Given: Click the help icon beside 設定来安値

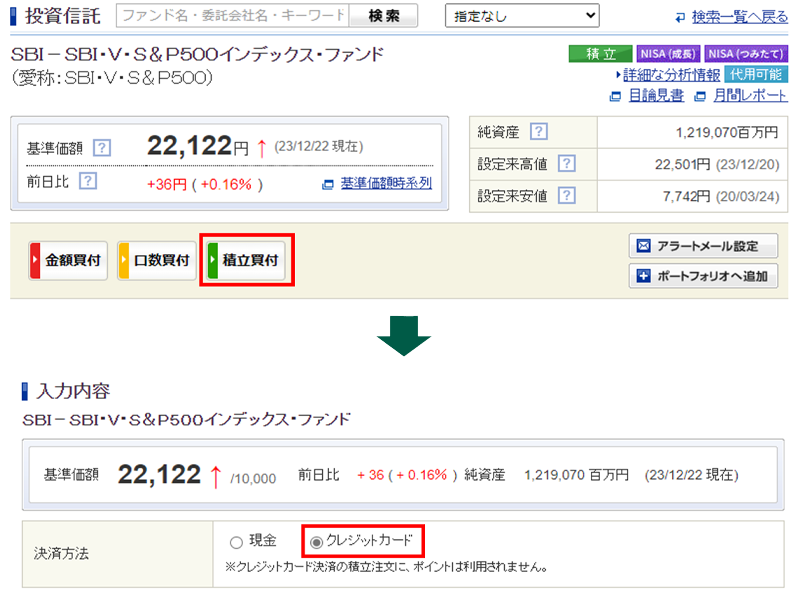Looking at the screenshot, I should pos(566,195).
